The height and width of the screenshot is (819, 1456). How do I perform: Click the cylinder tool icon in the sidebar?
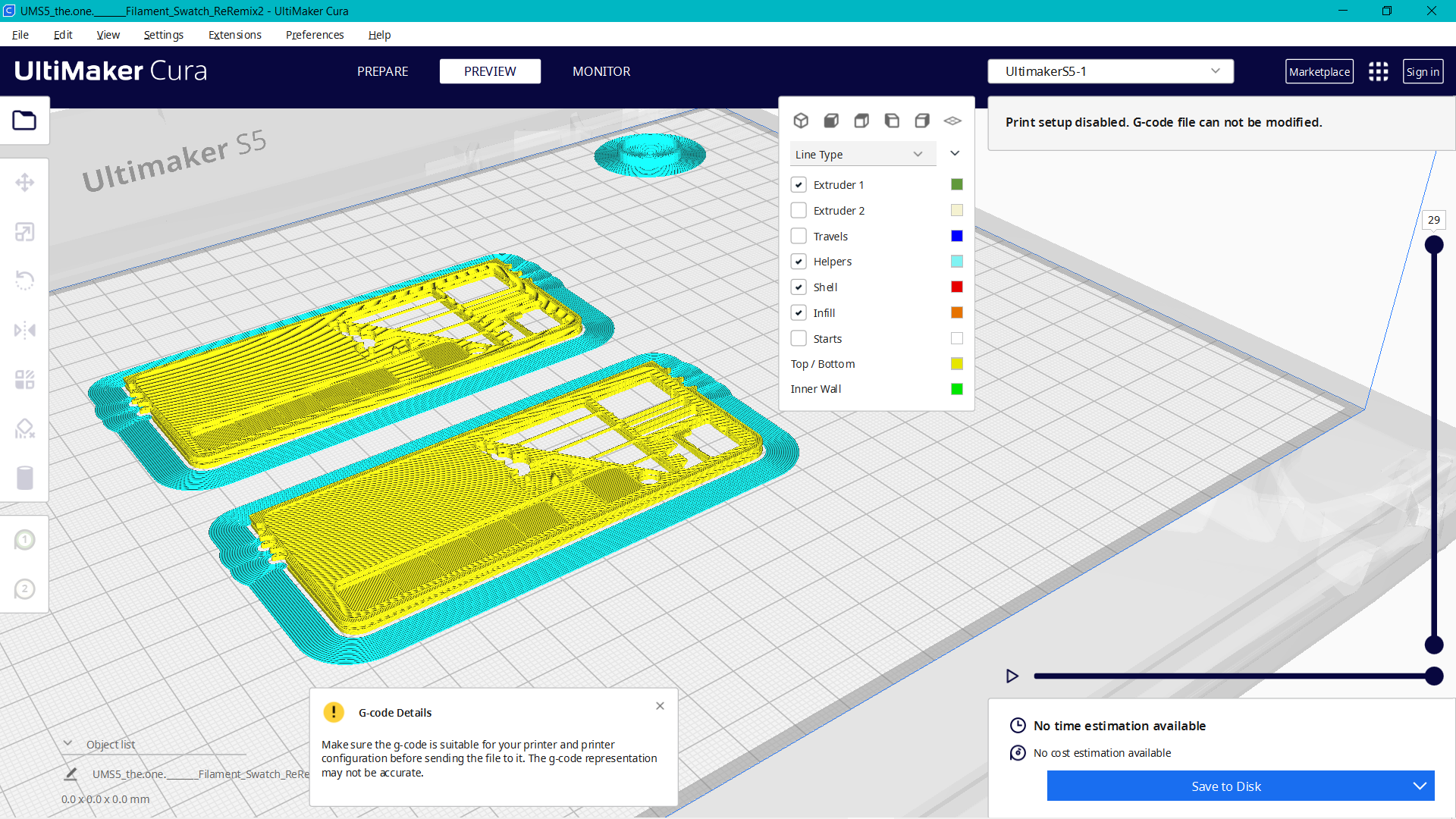point(24,478)
